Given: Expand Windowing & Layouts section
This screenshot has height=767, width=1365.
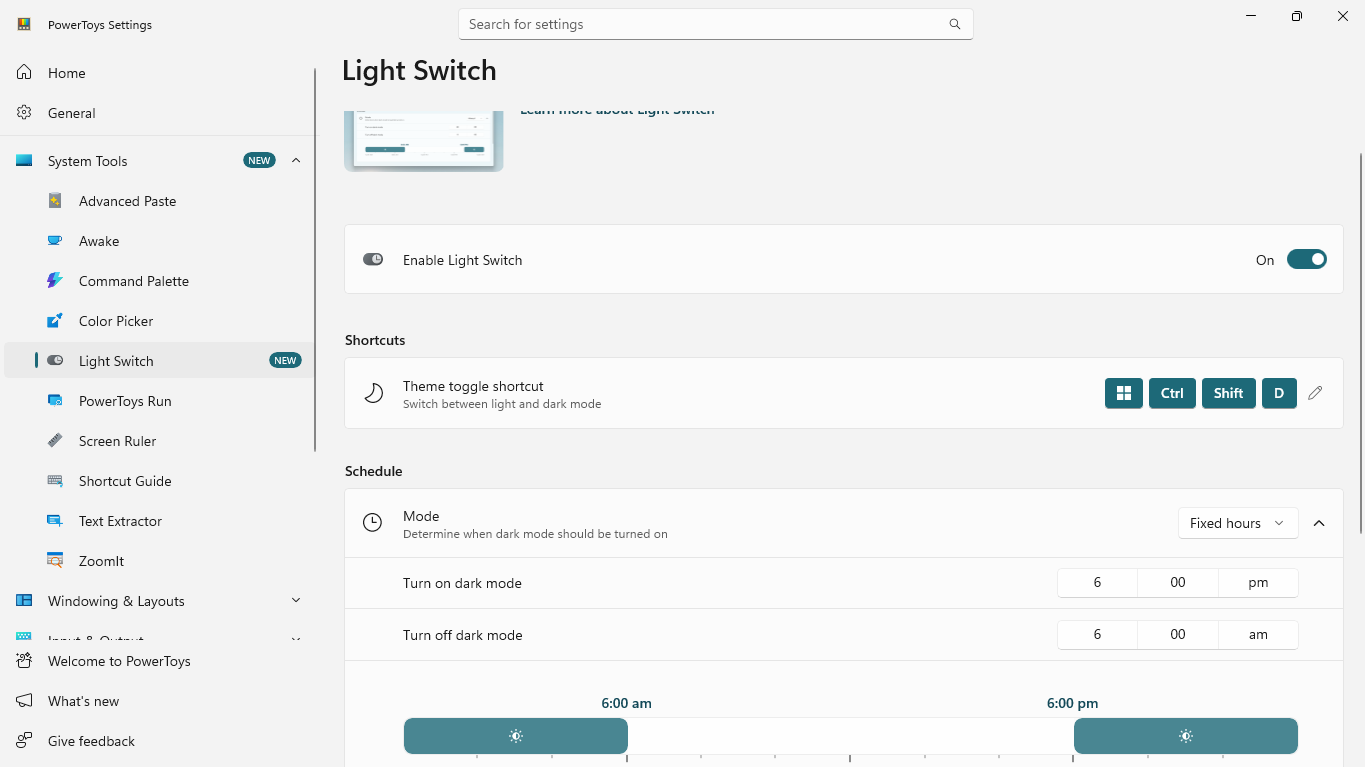Looking at the screenshot, I should coord(295,600).
